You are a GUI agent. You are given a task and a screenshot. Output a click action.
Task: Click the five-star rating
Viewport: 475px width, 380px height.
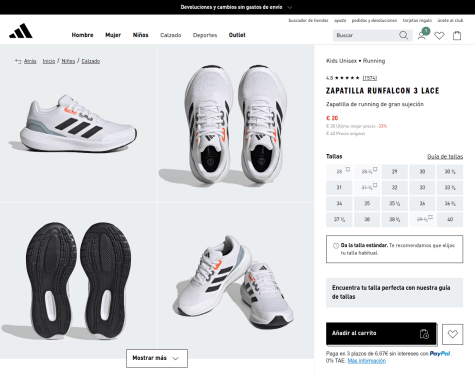click(x=347, y=78)
